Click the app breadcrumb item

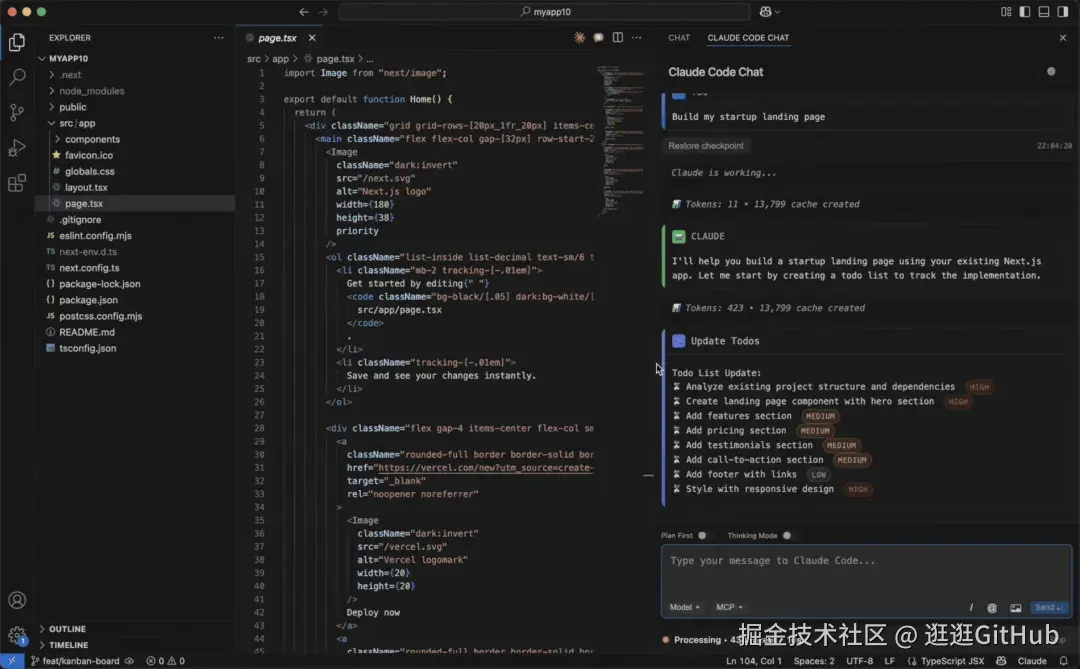click(280, 59)
